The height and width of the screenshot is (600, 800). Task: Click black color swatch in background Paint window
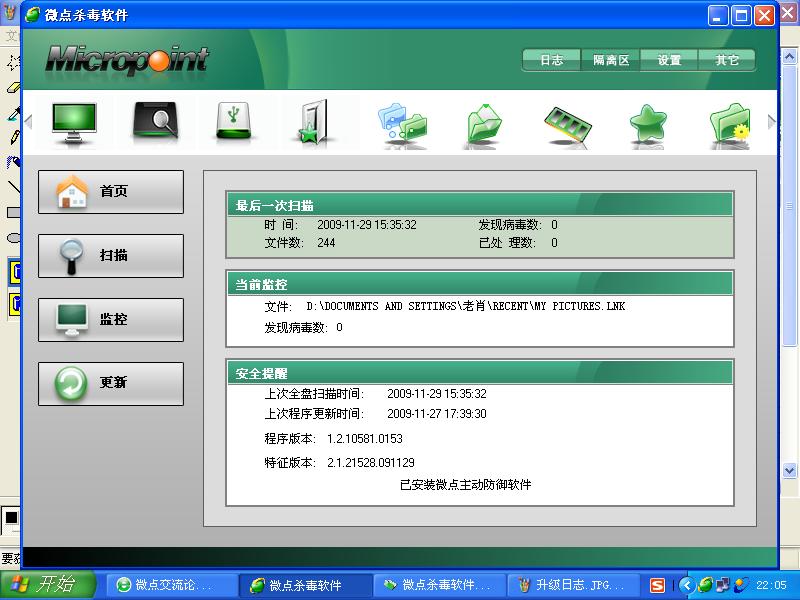pyautogui.click(x=11, y=518)
